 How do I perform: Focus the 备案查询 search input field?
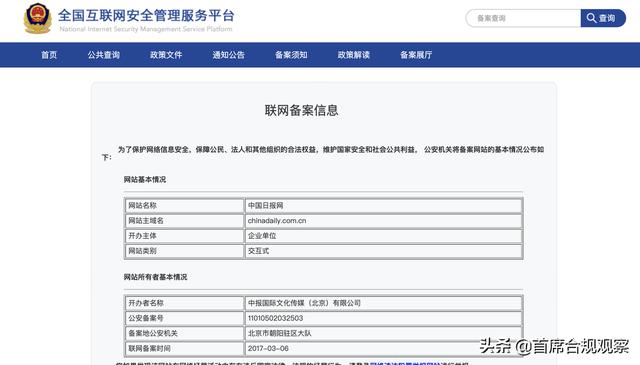click(x=523, y=18)
